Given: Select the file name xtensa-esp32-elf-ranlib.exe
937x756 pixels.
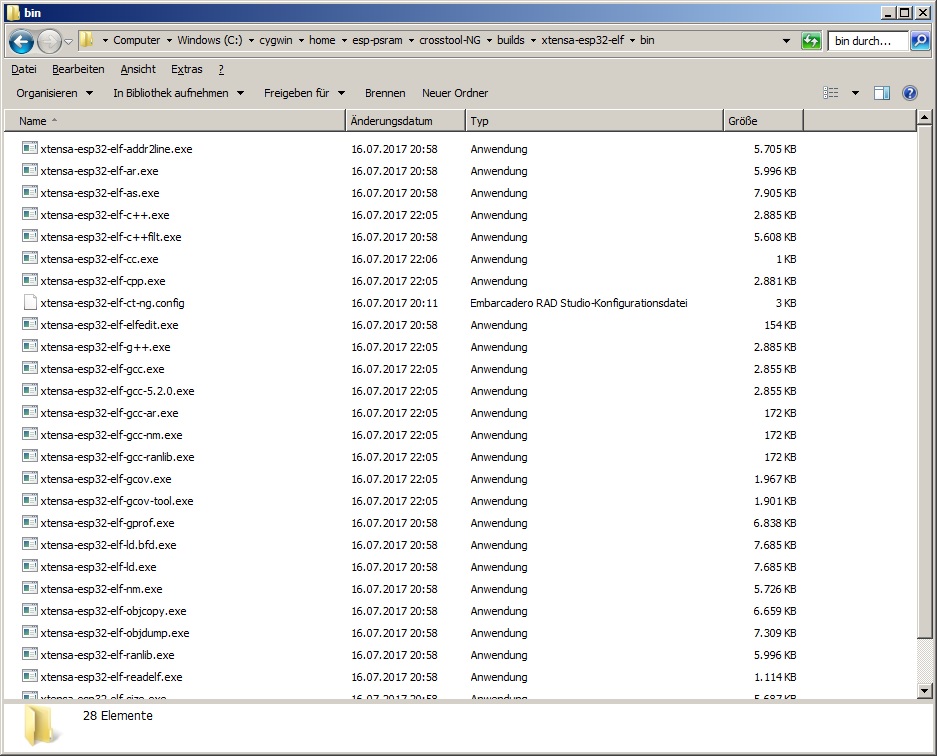Looking at the screenshot, I should pos(107,655).
